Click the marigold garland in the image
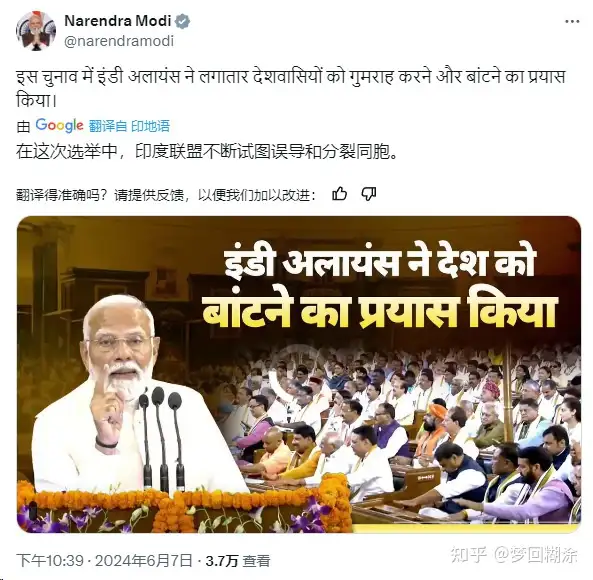The height and width of the screenshot is (580, 593). click(x=185, y=503)
